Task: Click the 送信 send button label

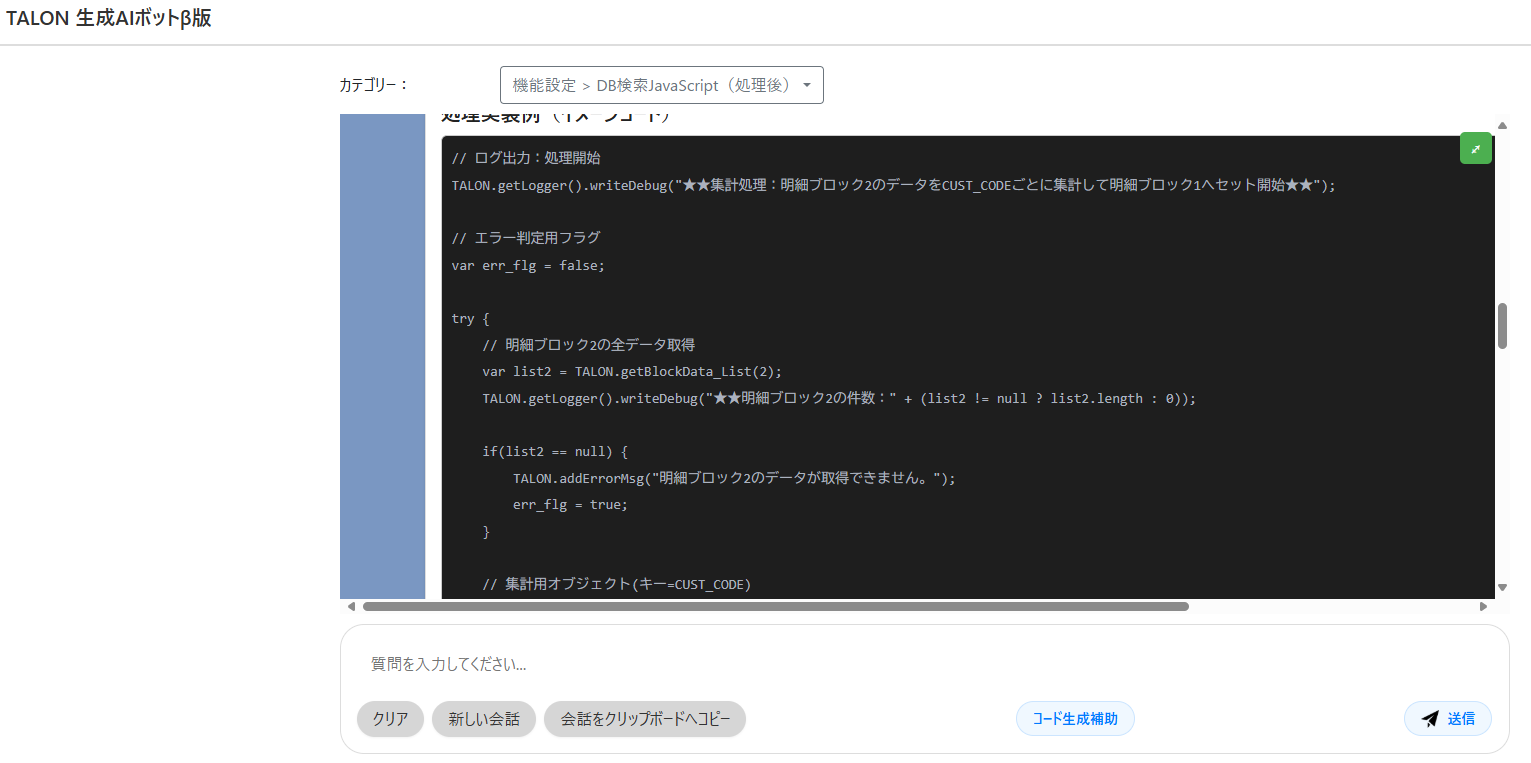Action: click(1461, 718)
